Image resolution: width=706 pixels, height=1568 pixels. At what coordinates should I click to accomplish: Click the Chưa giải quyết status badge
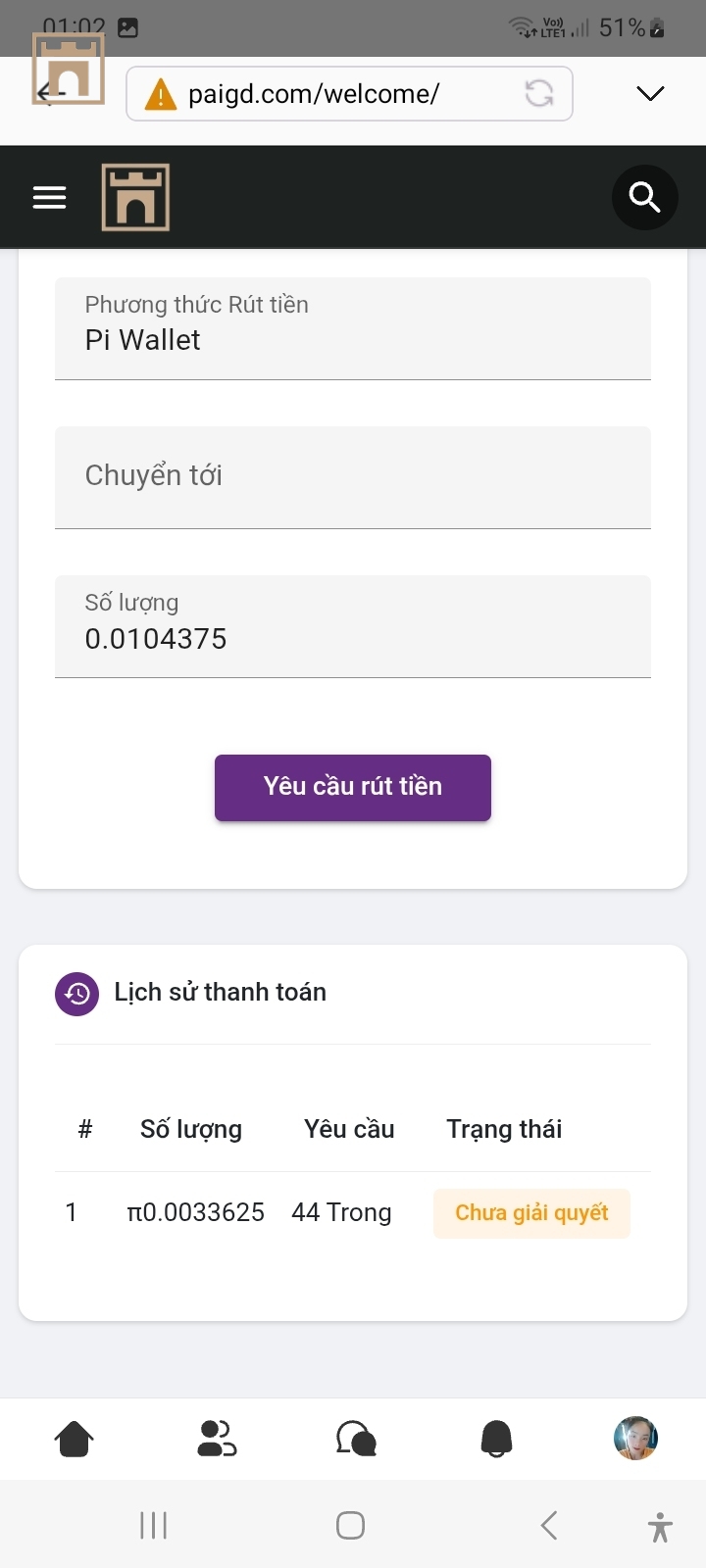531,1213
